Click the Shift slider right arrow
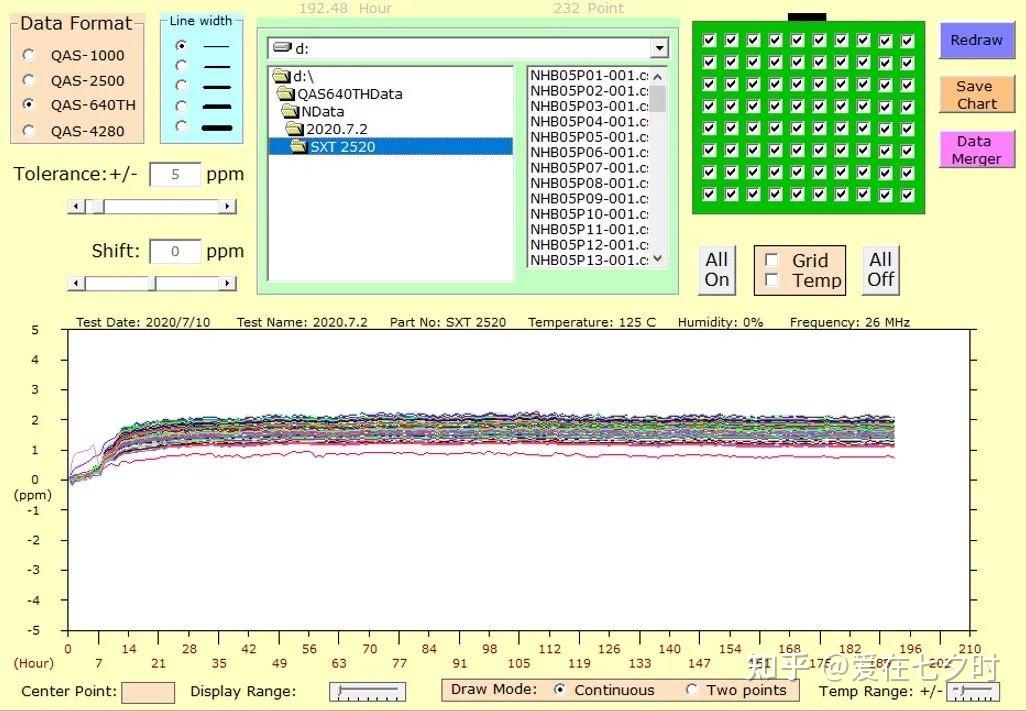 (x=227, y=283)
